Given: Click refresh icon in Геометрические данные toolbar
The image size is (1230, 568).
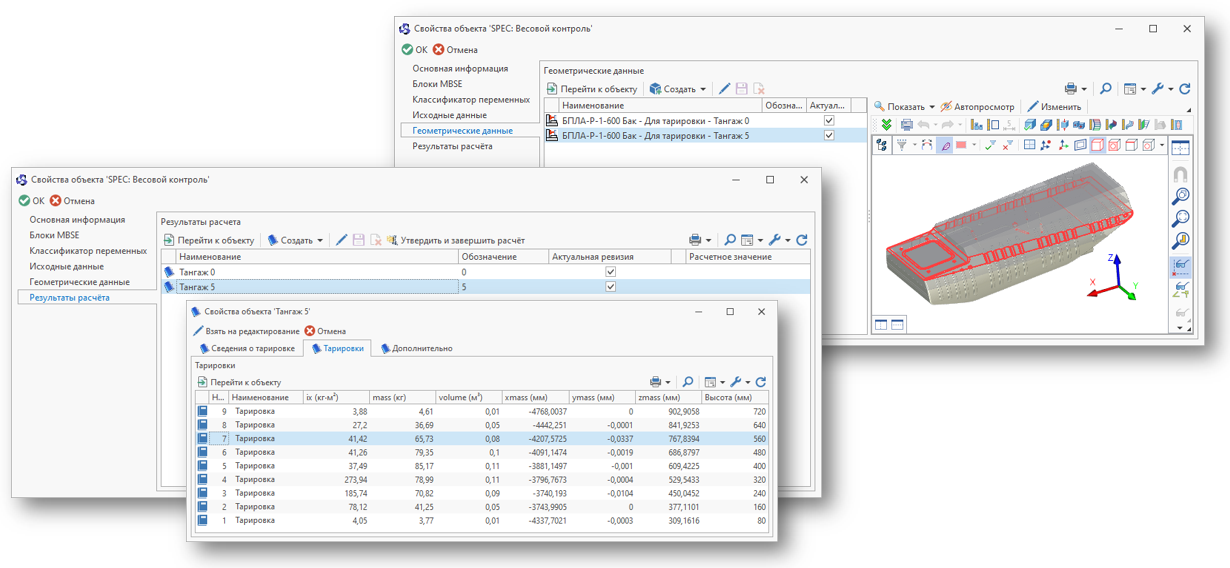Looking at the screenshot, I should click(x=1185, y=89).
